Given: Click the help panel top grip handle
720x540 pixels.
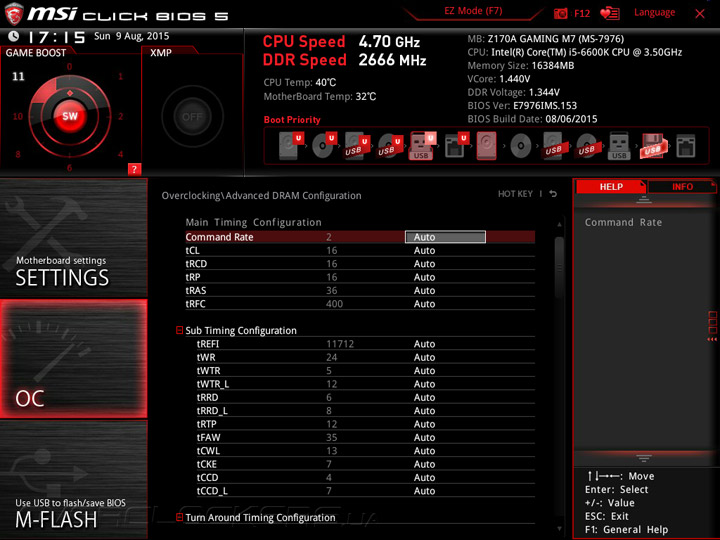Looking at the screenshot, I should pyautogui.click(x=644, y=200).
